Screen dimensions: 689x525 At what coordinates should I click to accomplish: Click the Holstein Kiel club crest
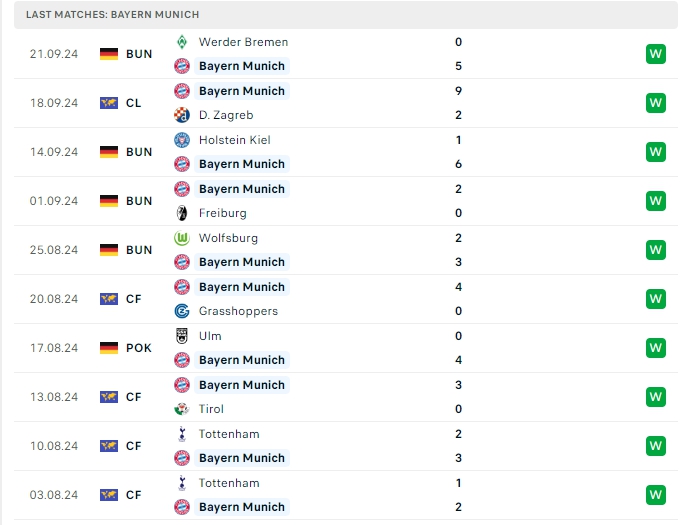point(182,140)
